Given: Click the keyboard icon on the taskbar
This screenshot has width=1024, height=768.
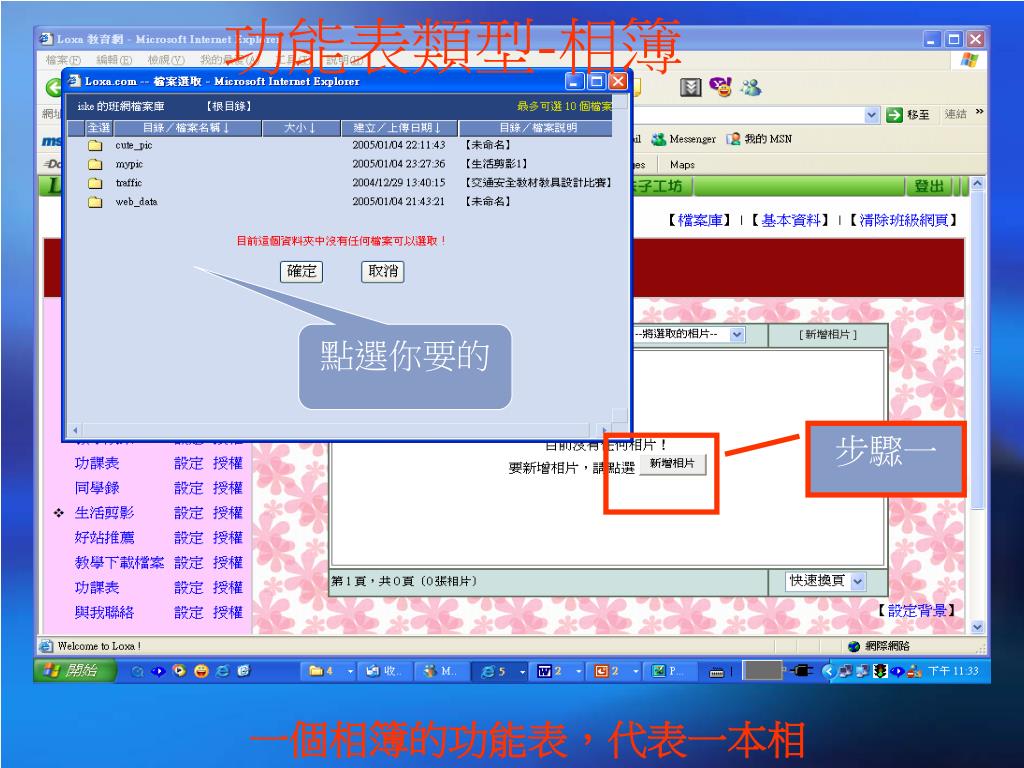Looking at the screenshot, I should click(x=716, y=672).
